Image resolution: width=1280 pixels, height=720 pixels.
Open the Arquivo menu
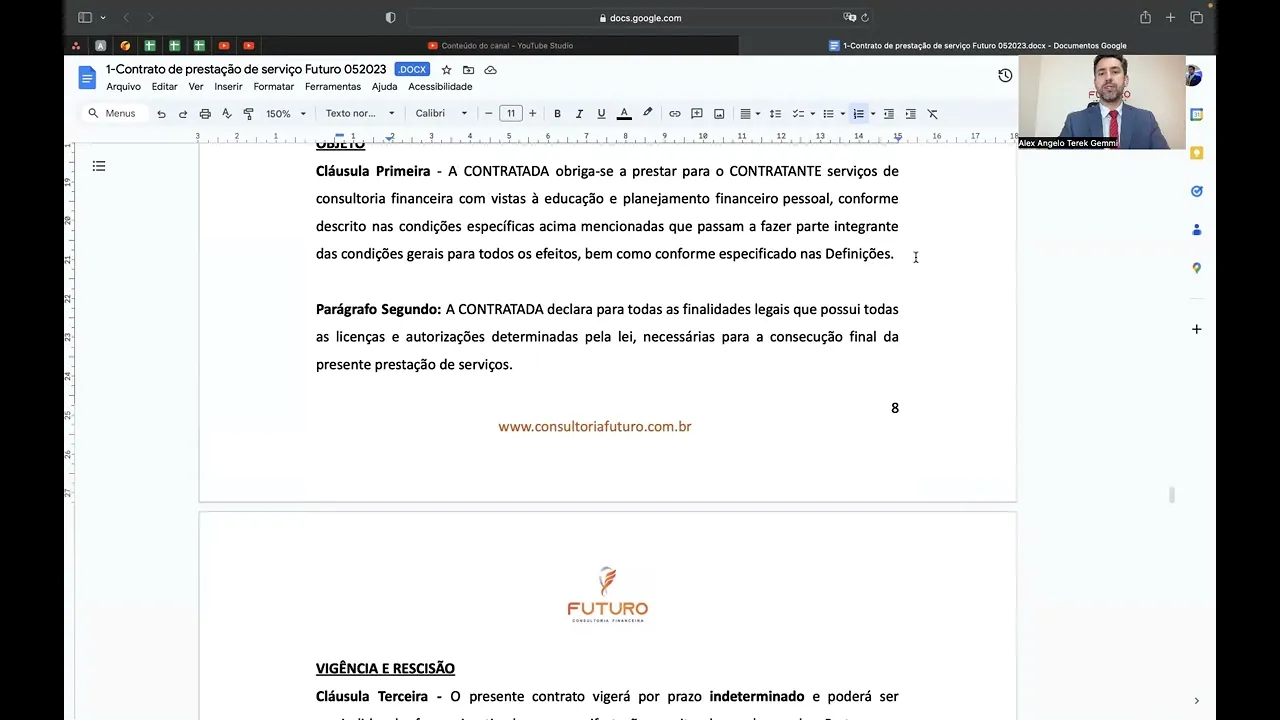124,87
